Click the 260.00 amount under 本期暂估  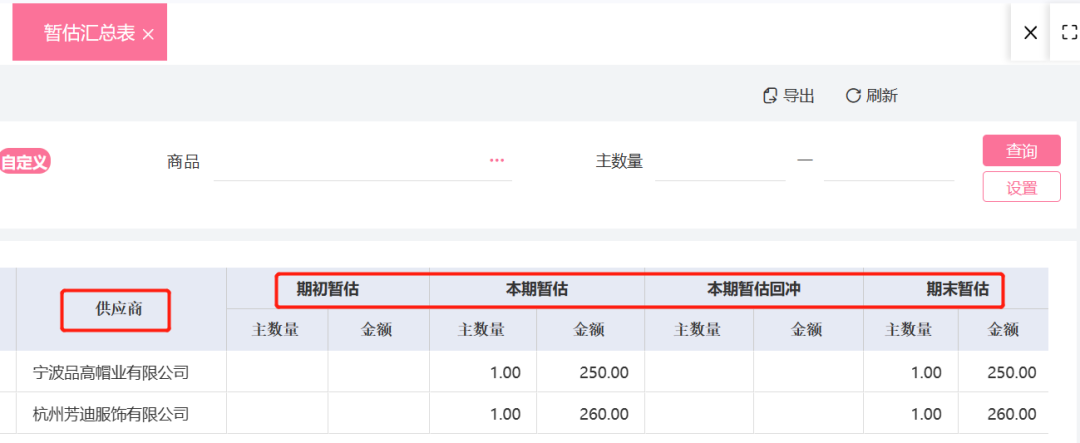[x=603, y=414]
